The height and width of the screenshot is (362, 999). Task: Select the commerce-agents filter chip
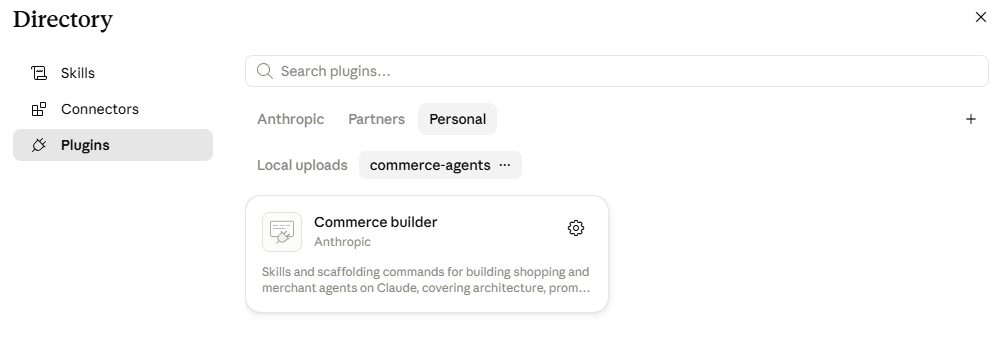[430, 165]
